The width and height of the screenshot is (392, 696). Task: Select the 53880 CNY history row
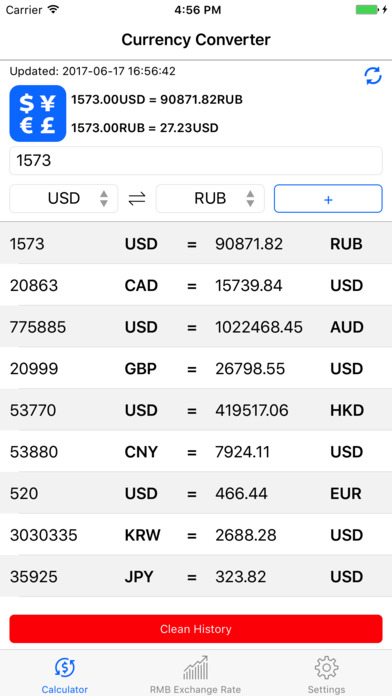point(196,452)
